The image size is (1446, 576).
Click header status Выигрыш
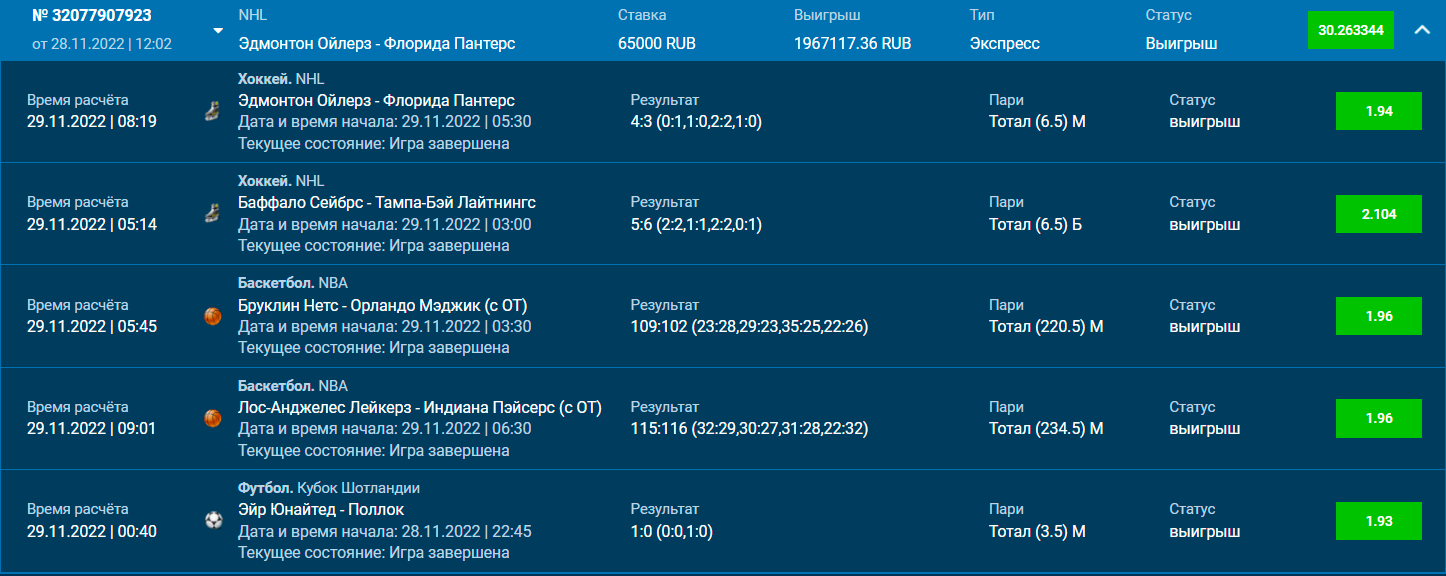[1181, 44]
